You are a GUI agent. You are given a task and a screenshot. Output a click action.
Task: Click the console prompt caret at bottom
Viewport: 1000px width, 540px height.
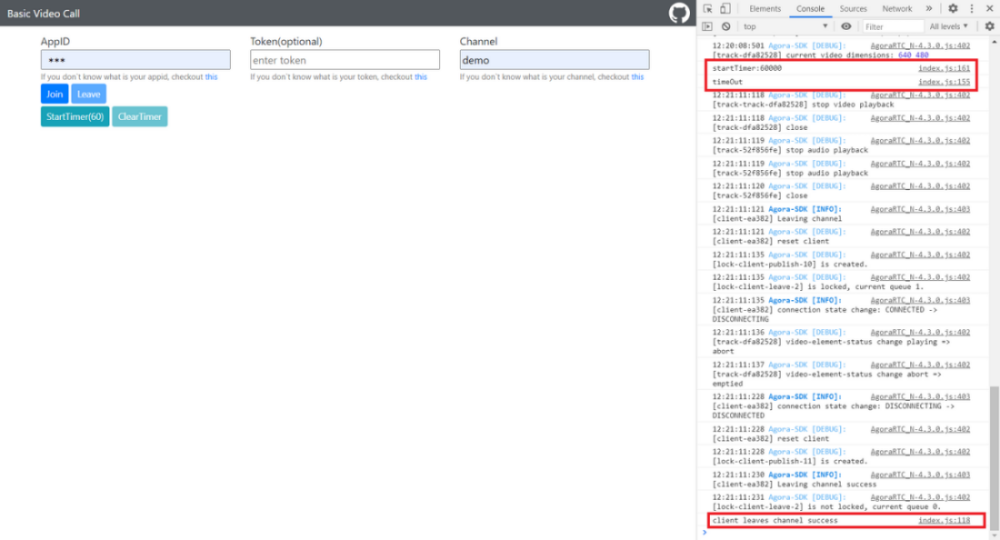[x=705, y=532]
